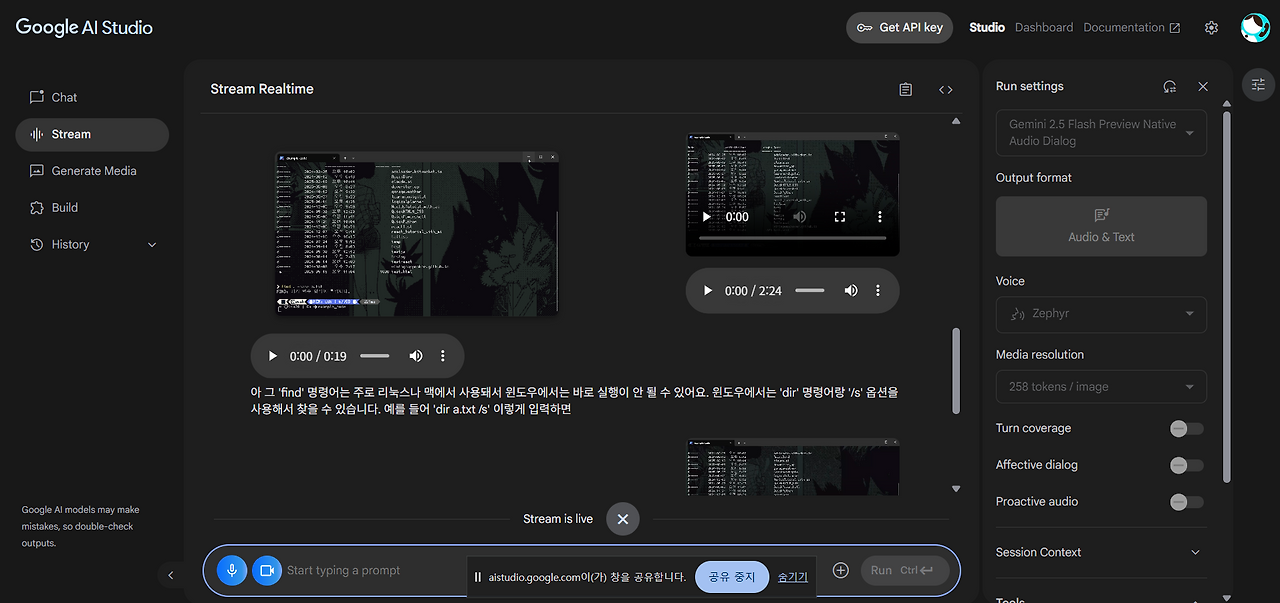The image size is (1280, 603).
Task: Open the Dashboard tab
Action: click(1044, 27)
